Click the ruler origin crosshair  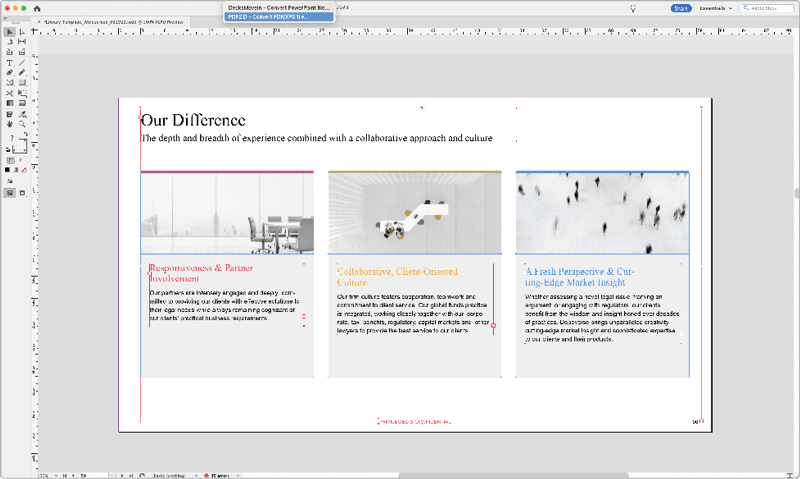34,31
